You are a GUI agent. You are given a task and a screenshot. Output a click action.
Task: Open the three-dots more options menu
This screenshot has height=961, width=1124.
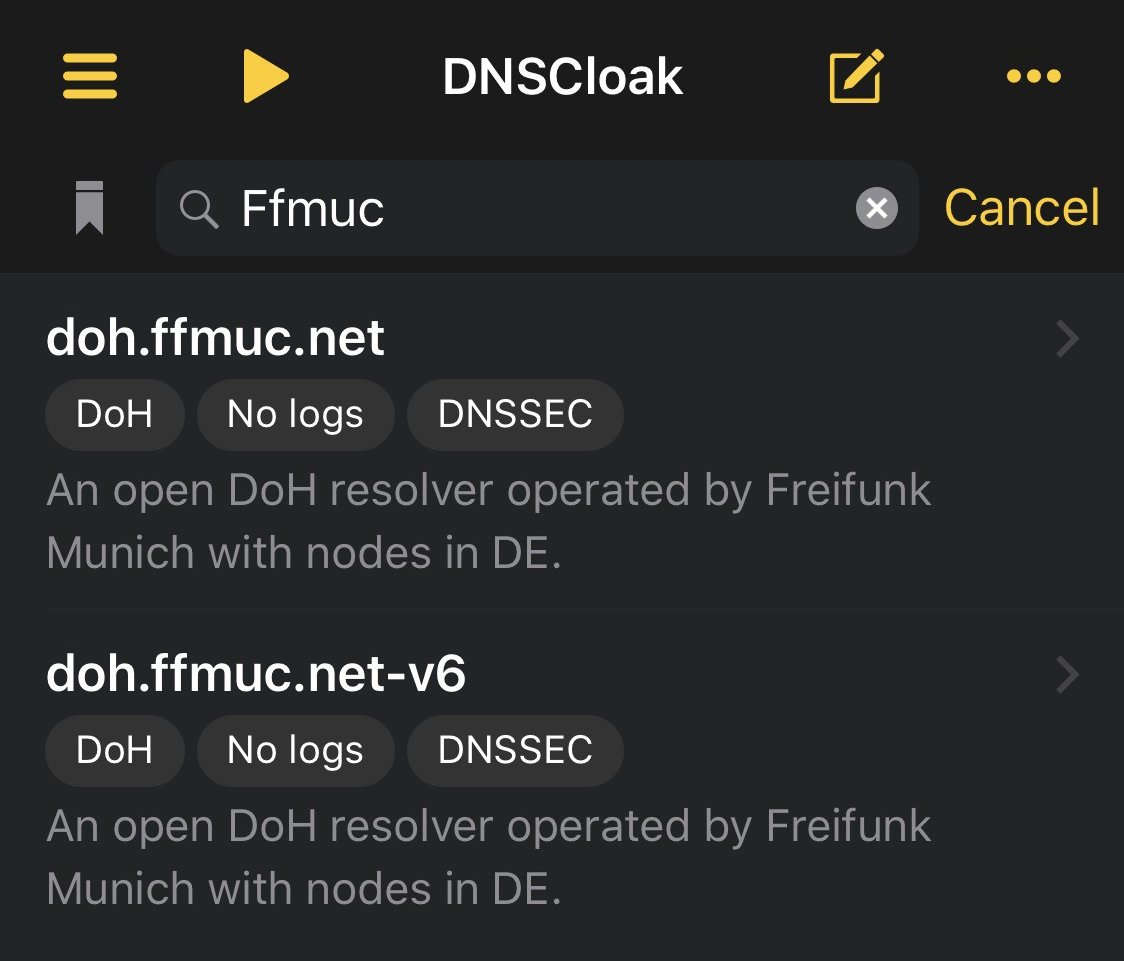pyautogui.click(x=1033, y=76)
